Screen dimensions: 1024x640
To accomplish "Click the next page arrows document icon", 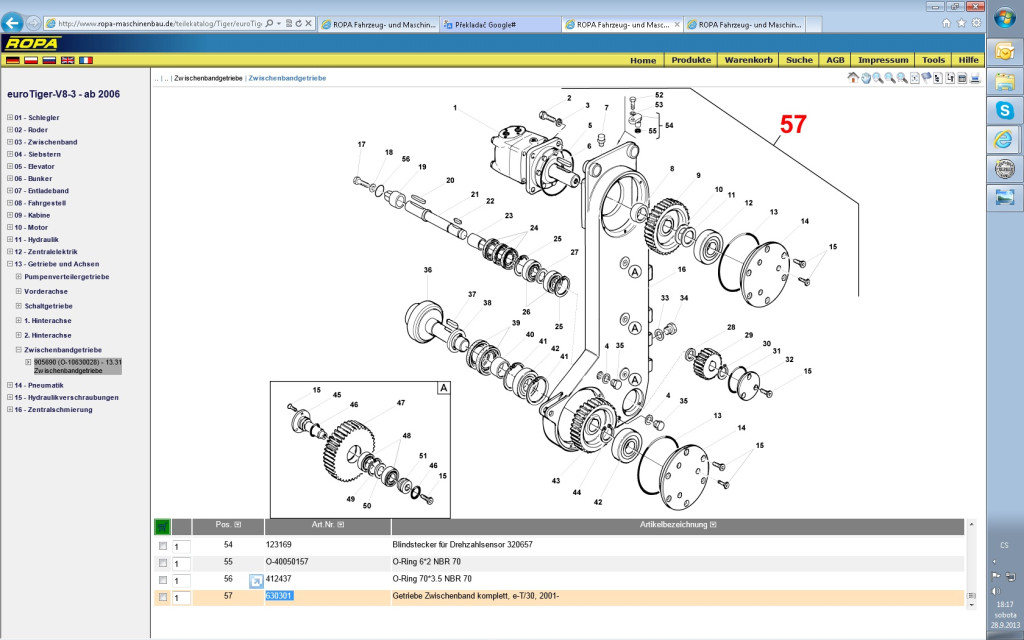I will click(x=950, y=78).
